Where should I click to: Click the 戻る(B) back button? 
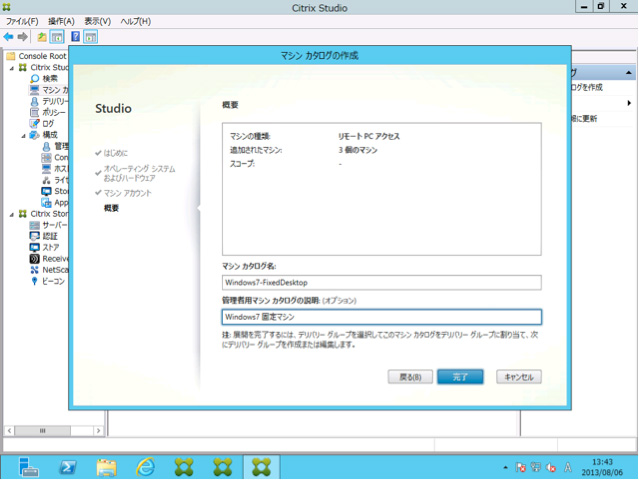410,377
